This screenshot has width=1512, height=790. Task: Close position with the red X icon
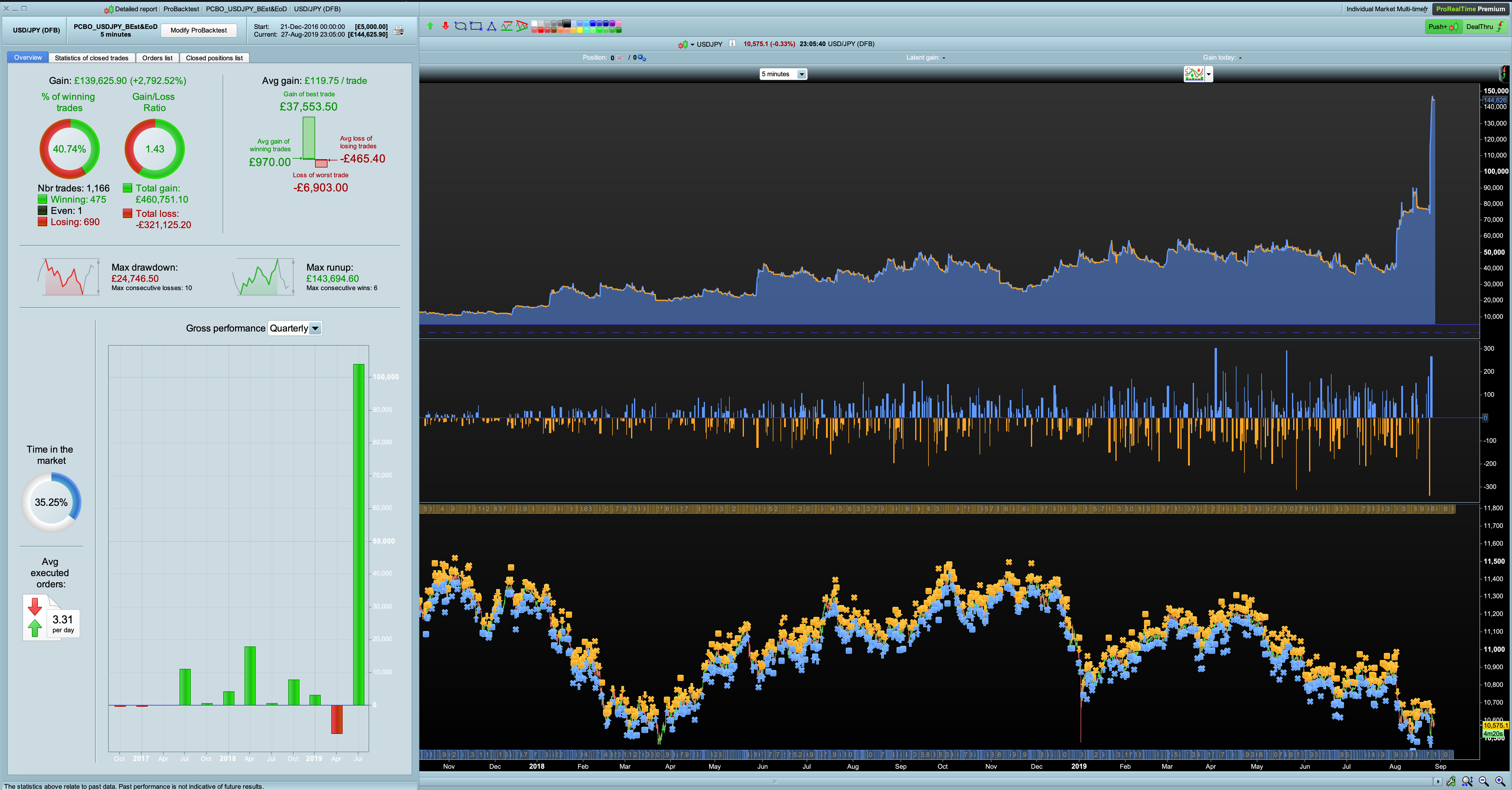click(x=619, y=58)
